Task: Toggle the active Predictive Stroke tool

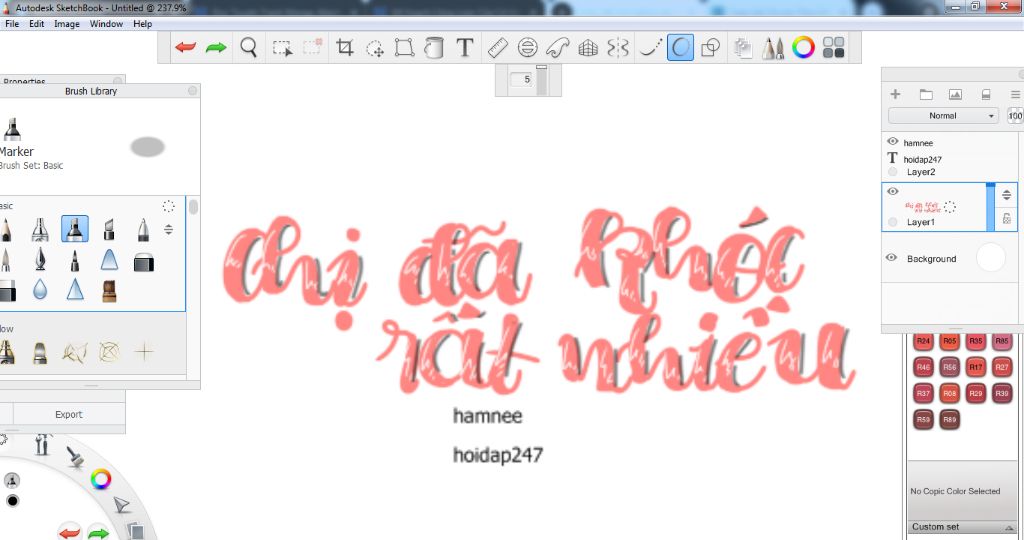Action: [680, 47]
